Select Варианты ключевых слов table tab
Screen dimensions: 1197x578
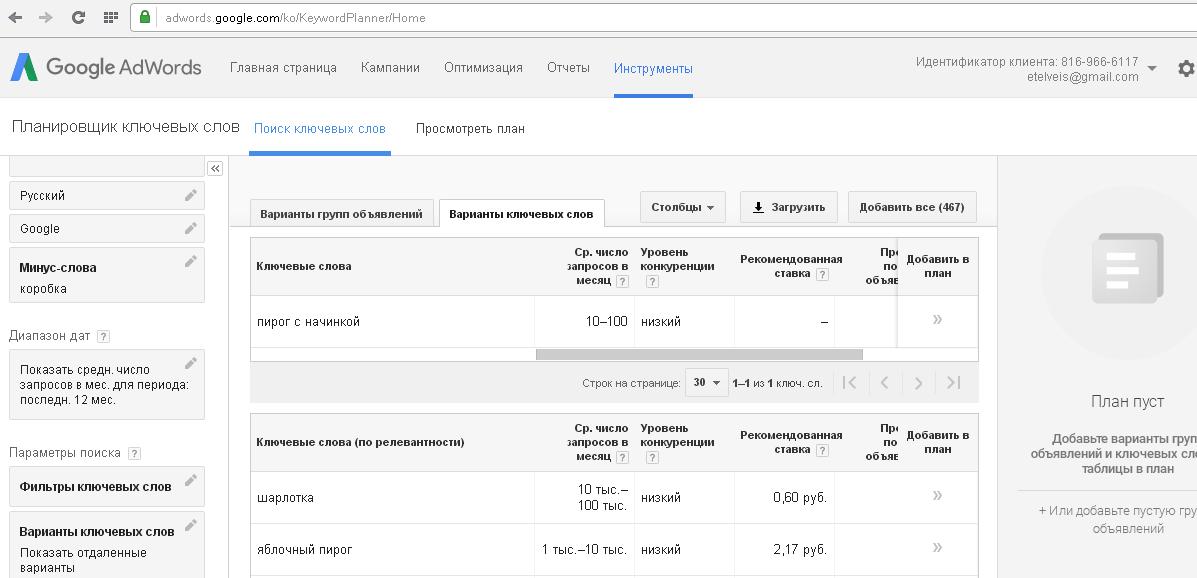(521, 214)
